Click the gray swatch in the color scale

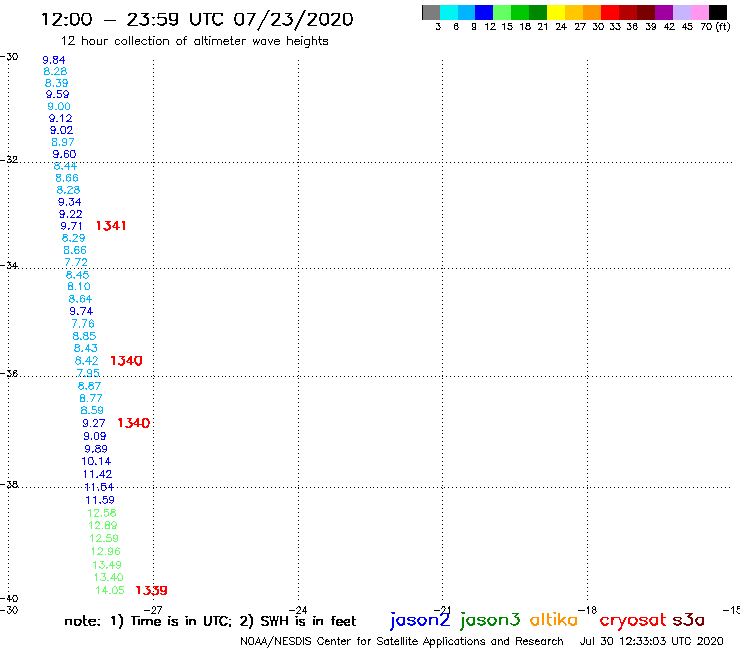tap(431, 12)
